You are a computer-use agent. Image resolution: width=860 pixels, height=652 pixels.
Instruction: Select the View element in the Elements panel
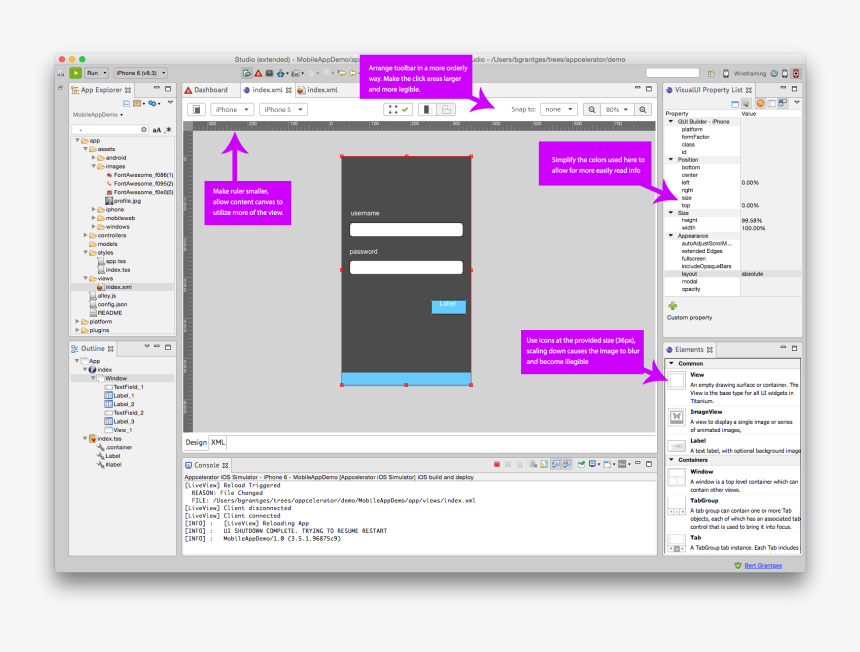click(x=697, y=374)
